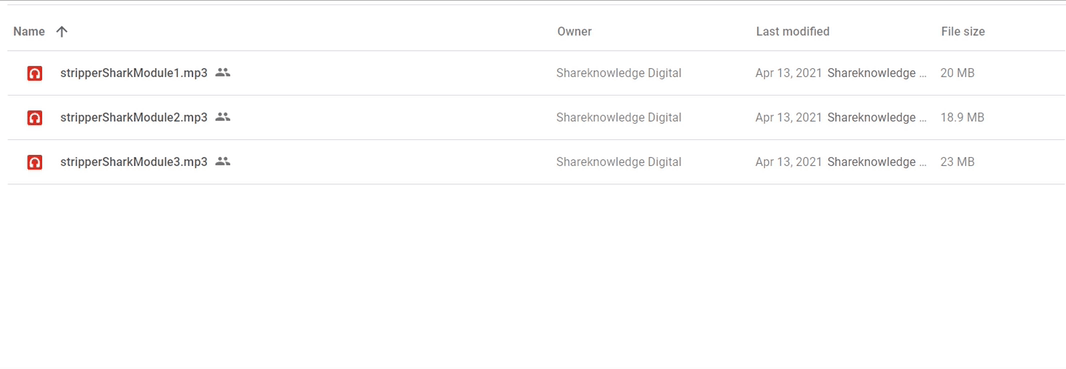
Task: Click shared people icon beside stripperSharkModule3.mp3
Action: coord(223,161)
